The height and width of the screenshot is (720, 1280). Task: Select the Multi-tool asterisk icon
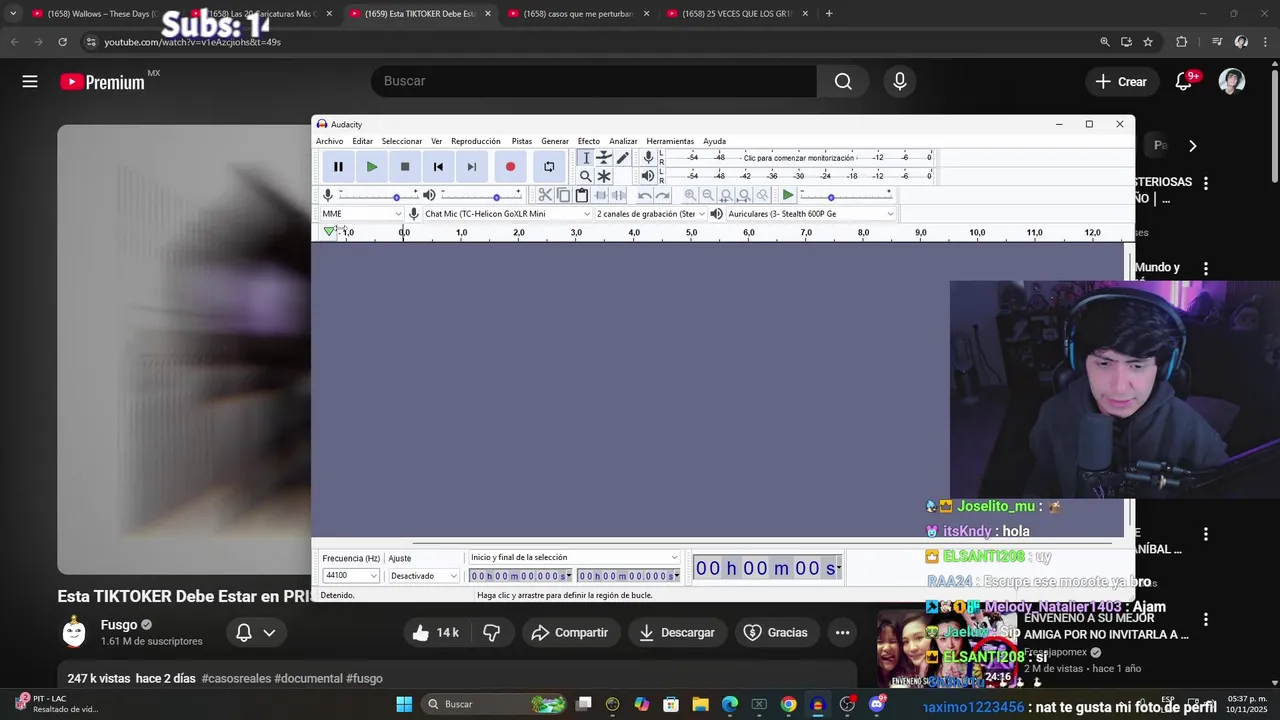click(x=604, y=176)
